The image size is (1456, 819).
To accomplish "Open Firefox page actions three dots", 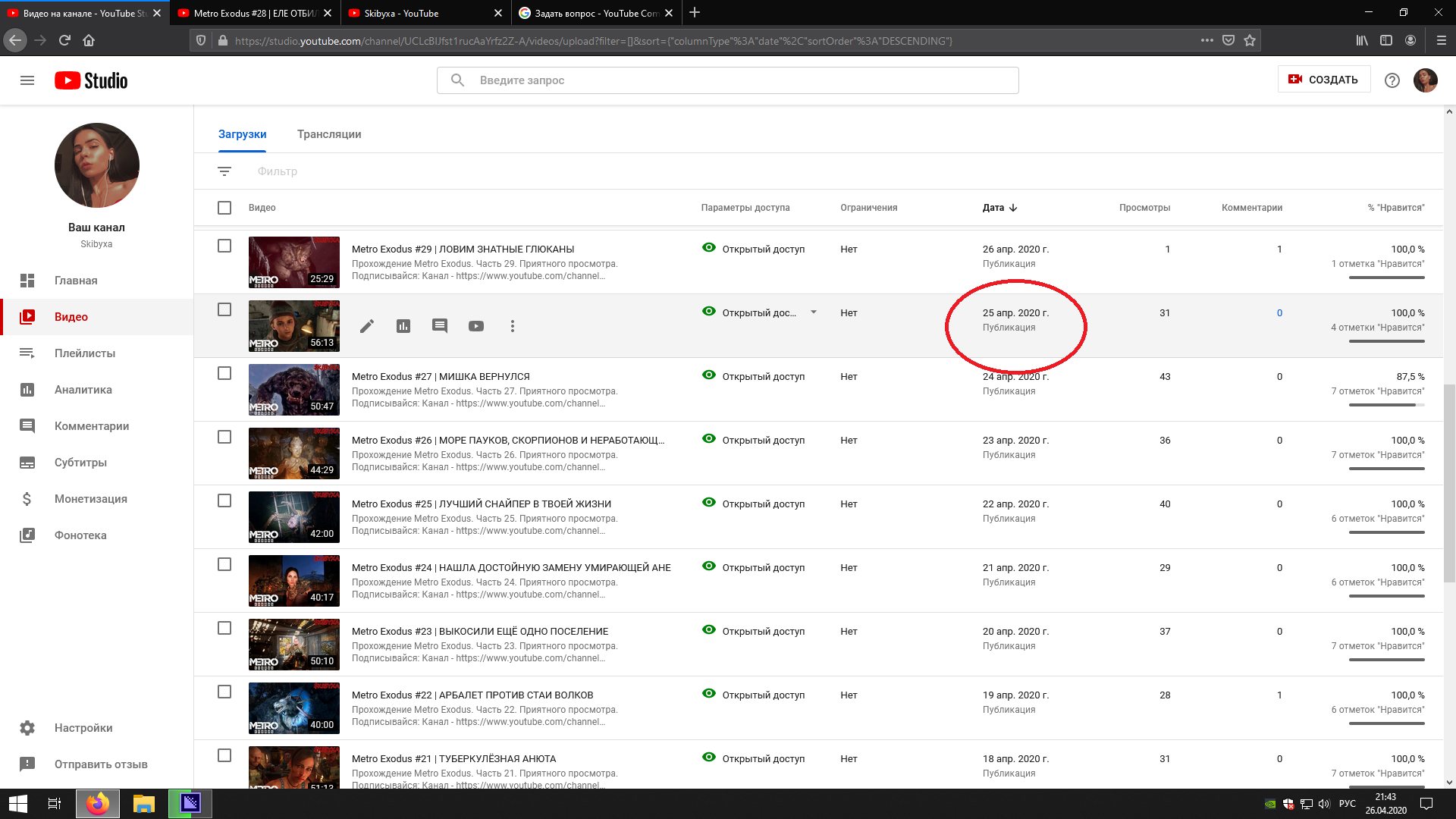I will point(1207,40).
